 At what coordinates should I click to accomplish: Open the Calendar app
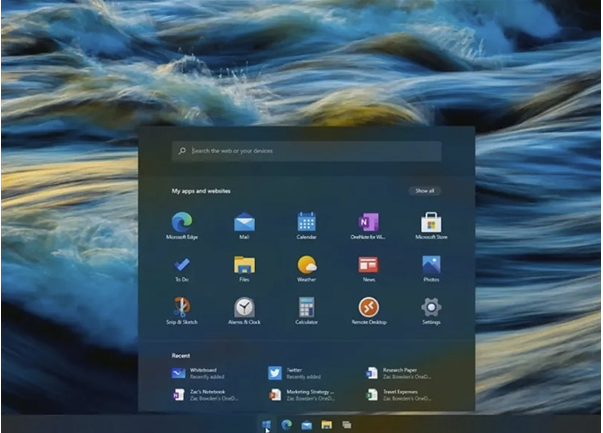[x=306, y=222]
